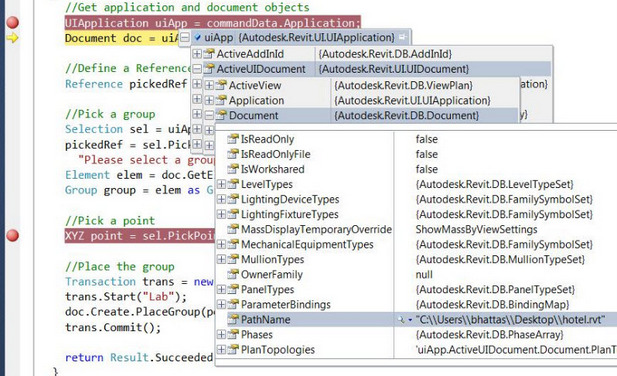The width and height of the screenshot is (617, 376).
Task: Click the property icon next to Document
Action: click(222, 115)
